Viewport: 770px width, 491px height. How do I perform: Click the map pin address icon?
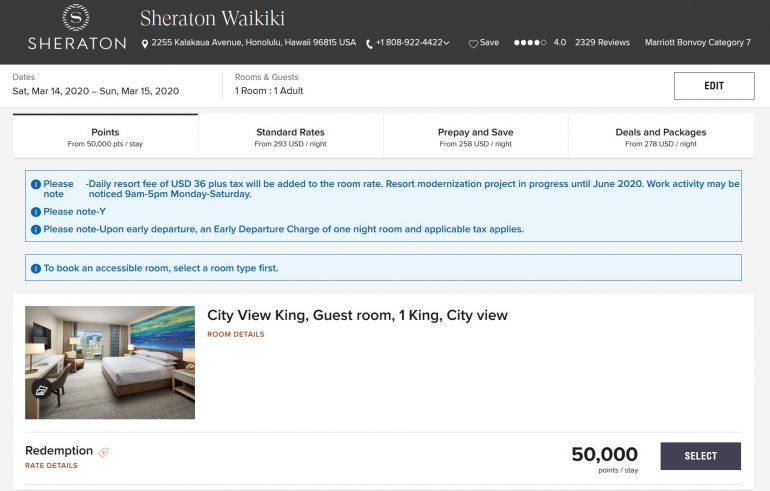point(145,44)
